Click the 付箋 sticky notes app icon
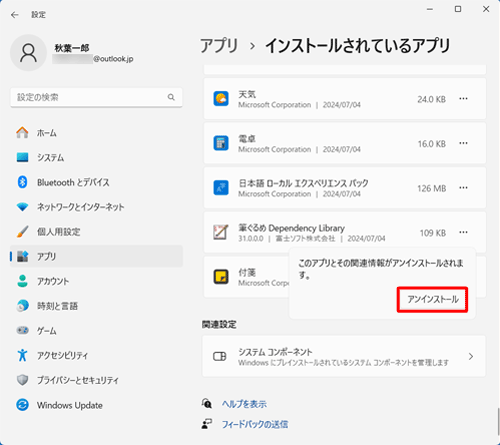The image size is (500, 445). [x=221, y=277]
